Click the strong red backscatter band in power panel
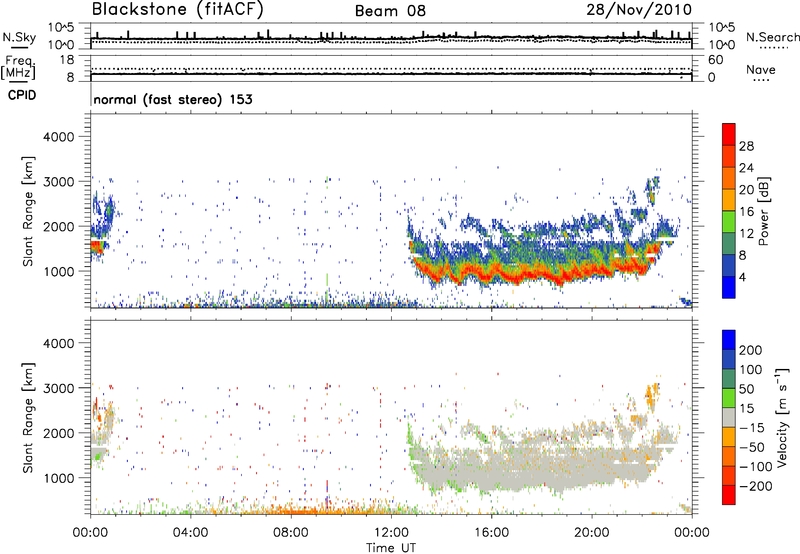 (x=531, y=275)
